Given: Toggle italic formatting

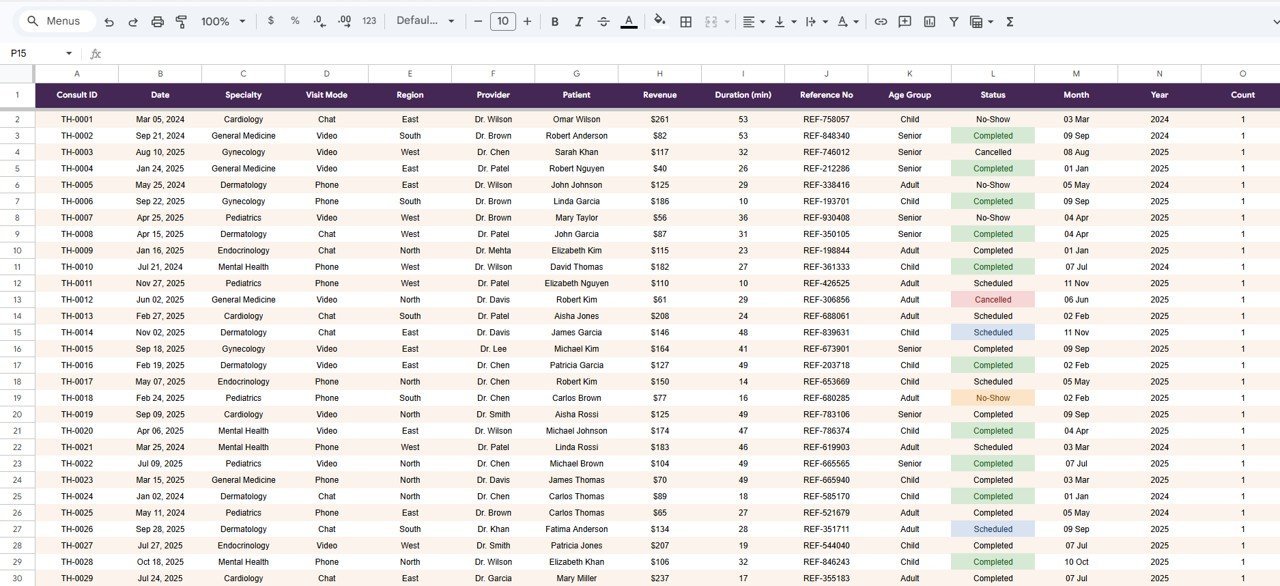Looking at the screenshot, I should [x=579, y=21].
